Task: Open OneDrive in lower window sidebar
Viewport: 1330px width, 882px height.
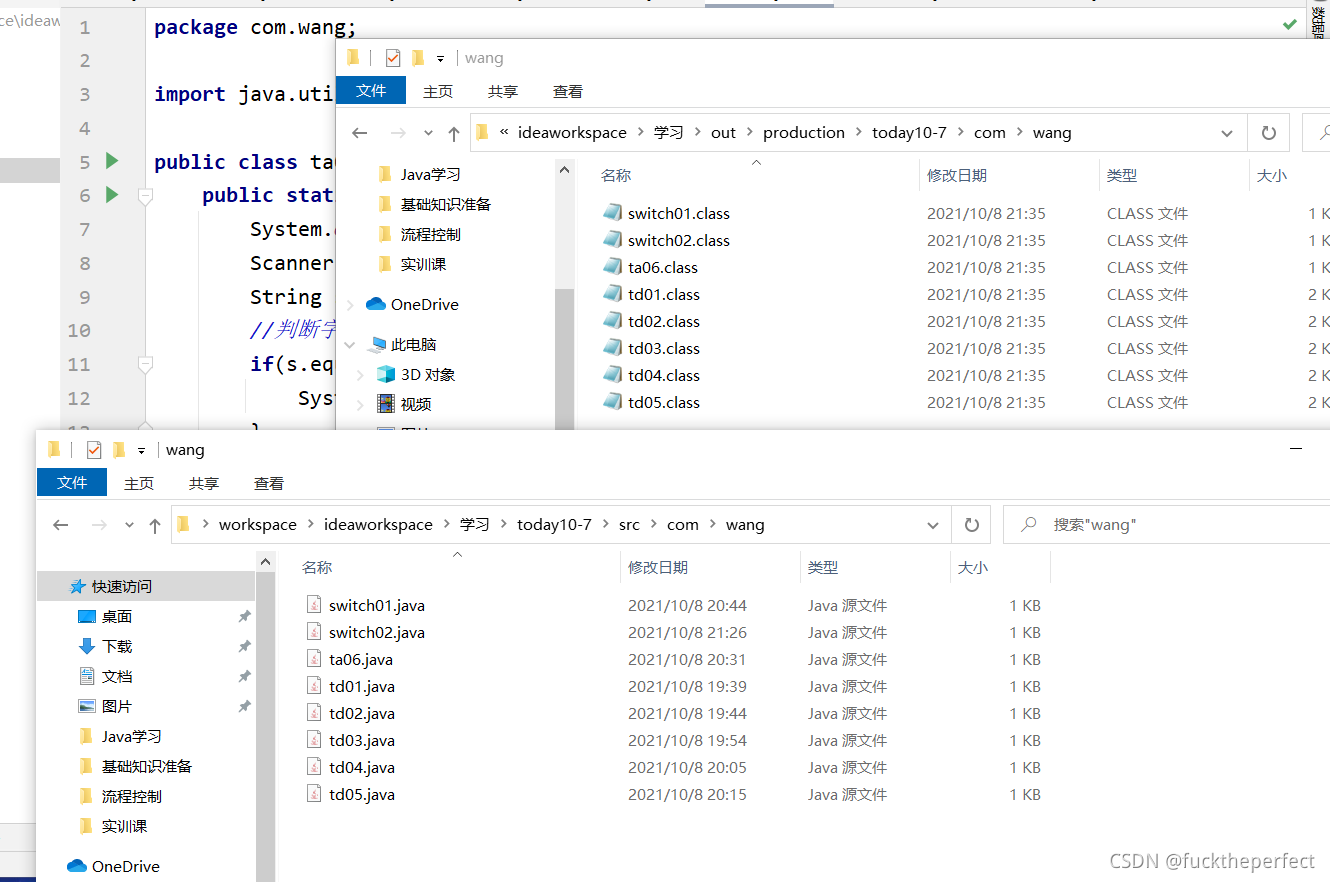Action: pos(125,866)
